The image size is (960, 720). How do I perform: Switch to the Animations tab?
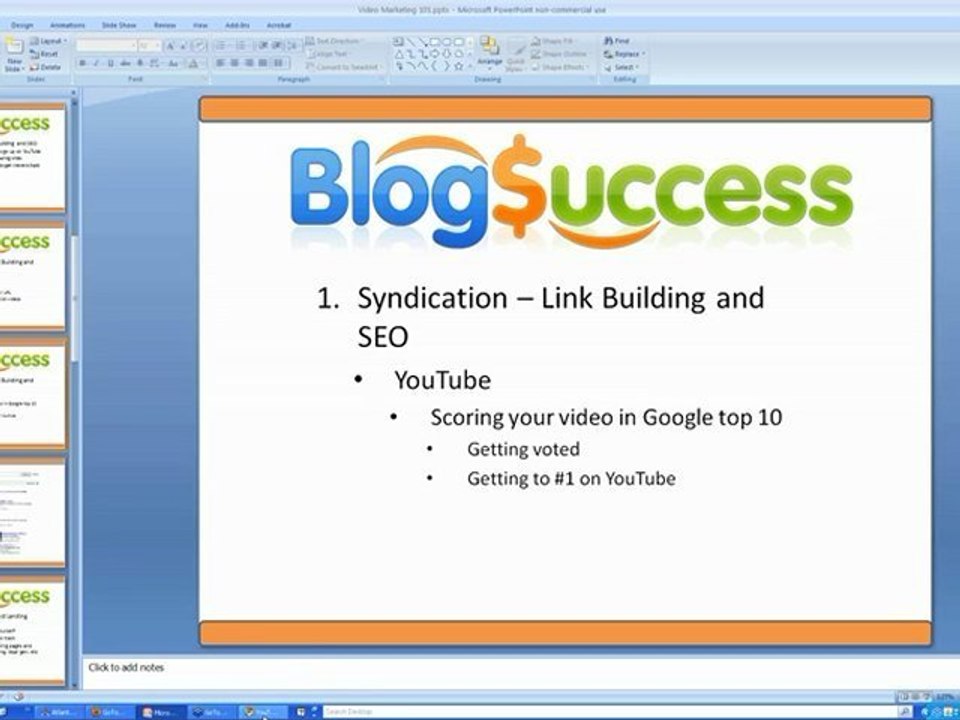tap(67, 25)
